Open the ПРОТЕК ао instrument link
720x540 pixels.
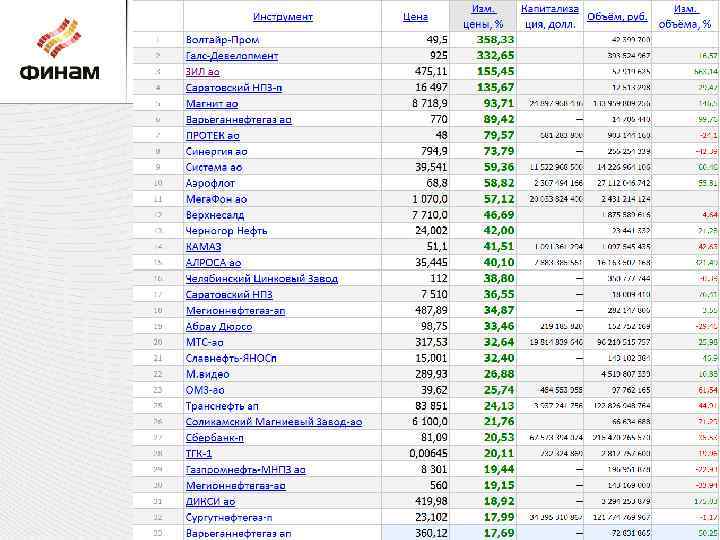tap(213, 135)
